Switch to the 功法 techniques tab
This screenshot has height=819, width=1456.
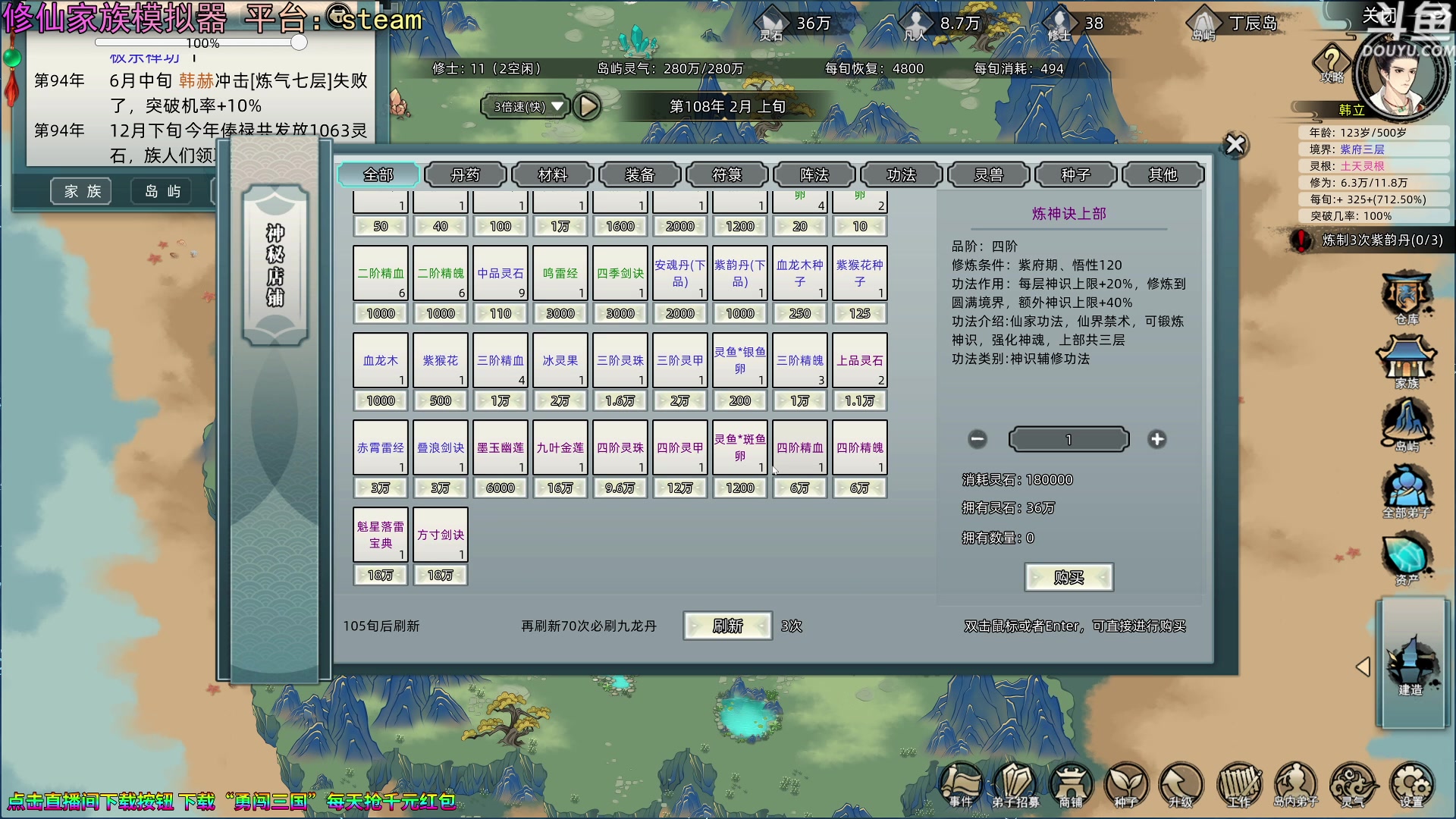(x=901, y=174)
